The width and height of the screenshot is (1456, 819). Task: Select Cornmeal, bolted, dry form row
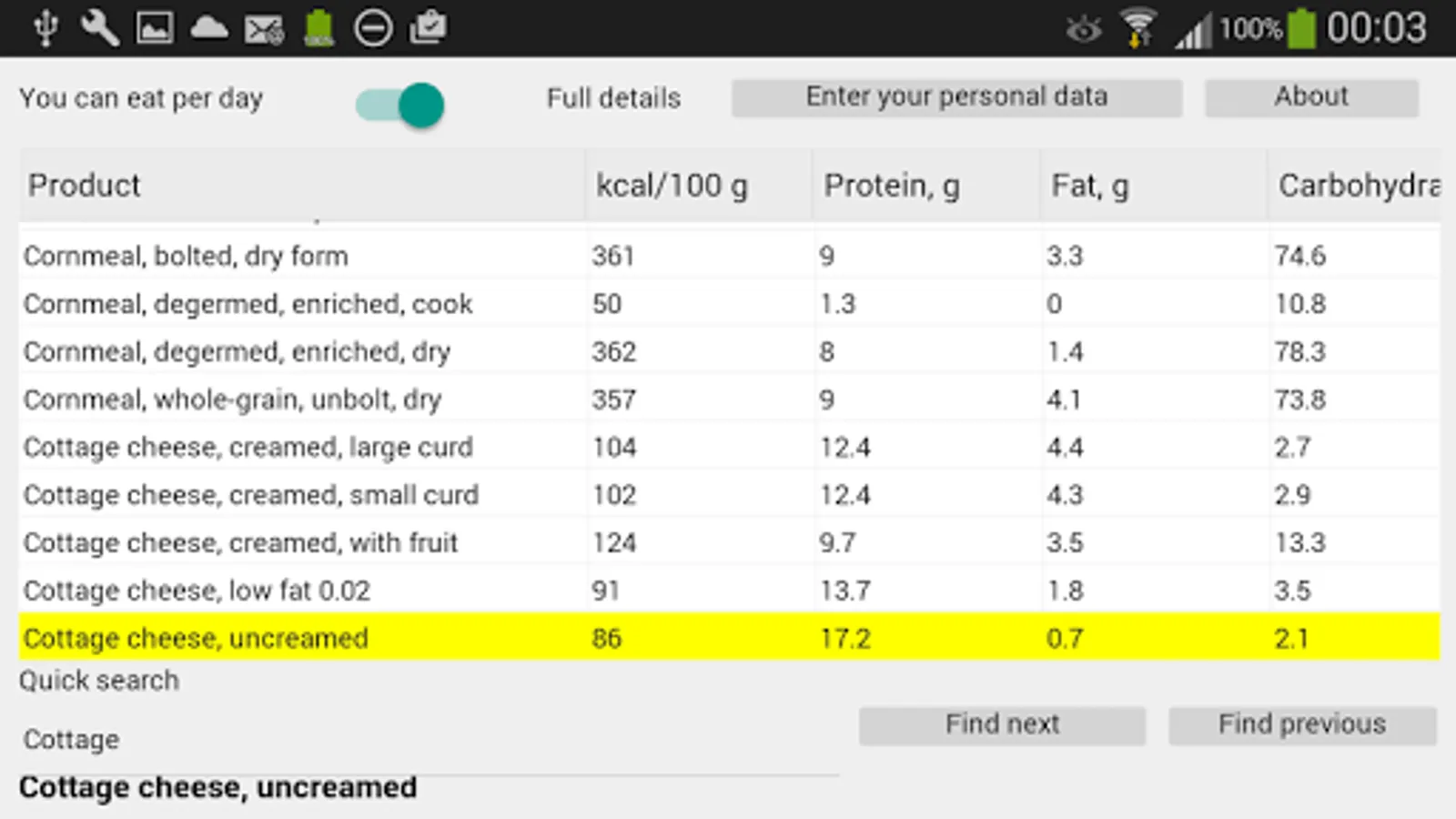[728, 256]
